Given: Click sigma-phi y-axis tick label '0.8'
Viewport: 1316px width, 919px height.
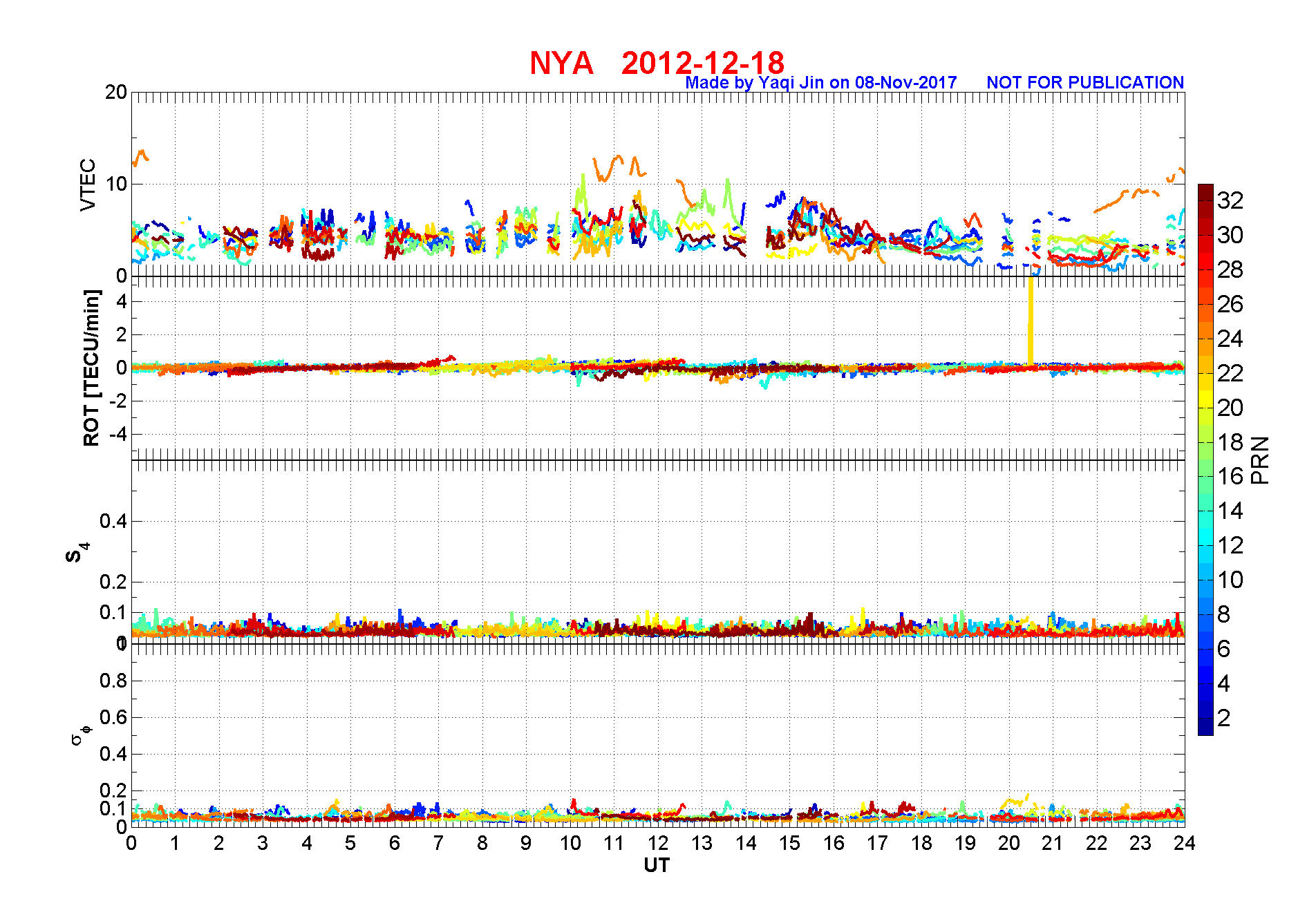Looking at the screenshot, I should [113, 681].
